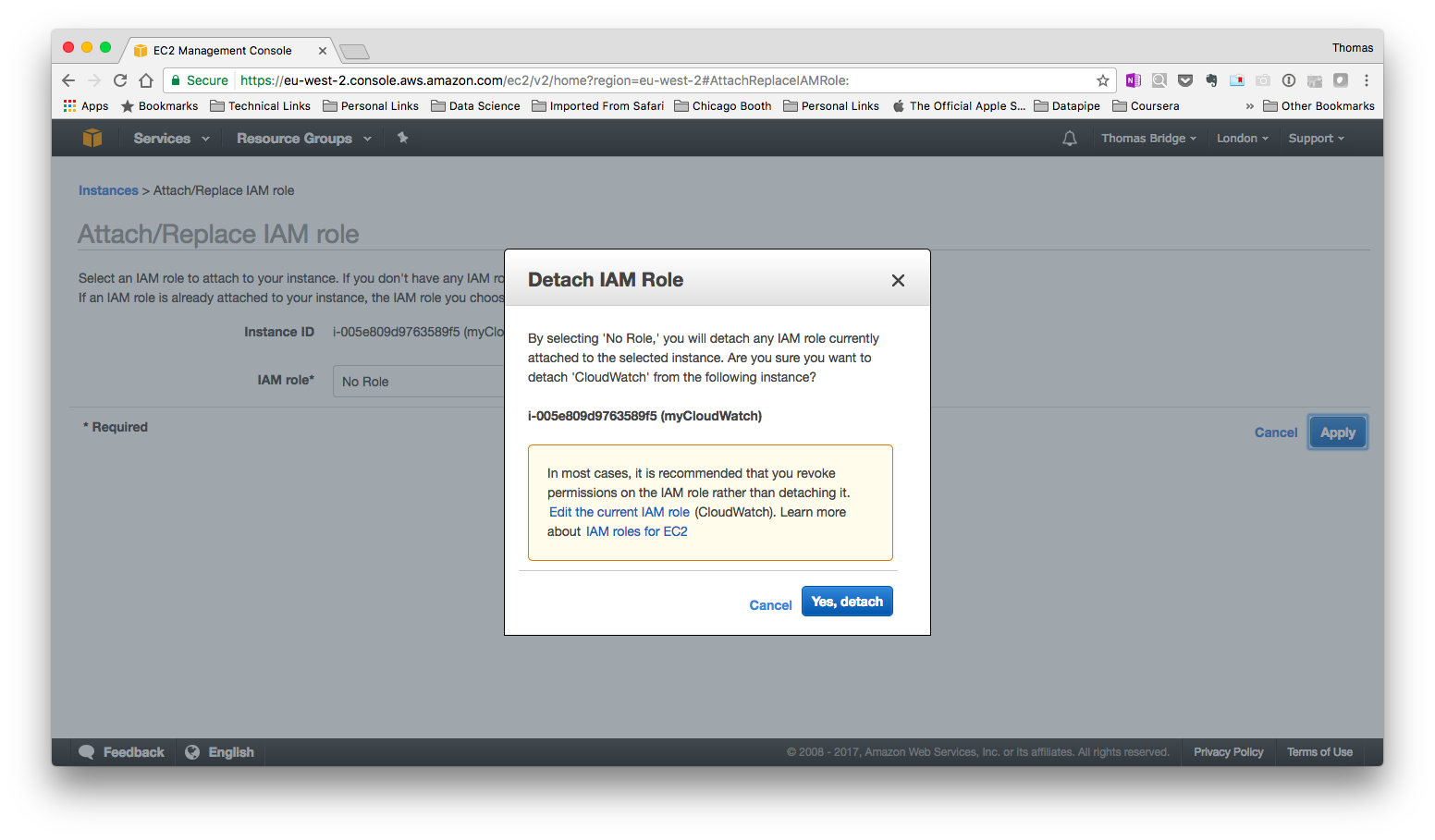Open the Thomas Bridge account menu

pyautogui.click(x=1148, y=139)
